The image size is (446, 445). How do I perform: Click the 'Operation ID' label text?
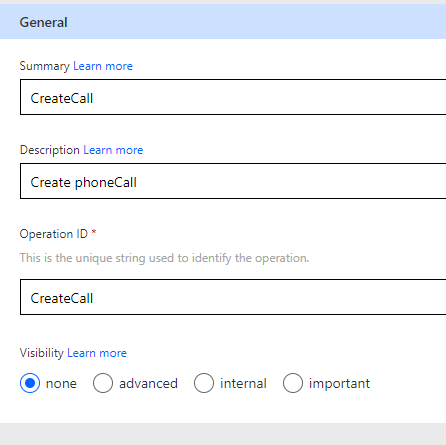point(54,234)
